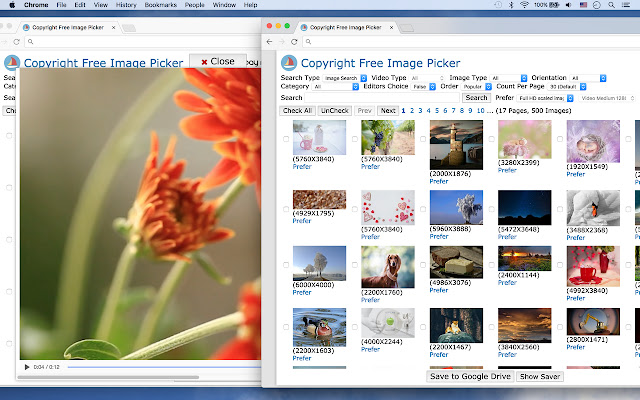Click Prefer under the 5960X3888 frosty tree image
This screenshot has width=640, height=400.
[x=439, y=236]
